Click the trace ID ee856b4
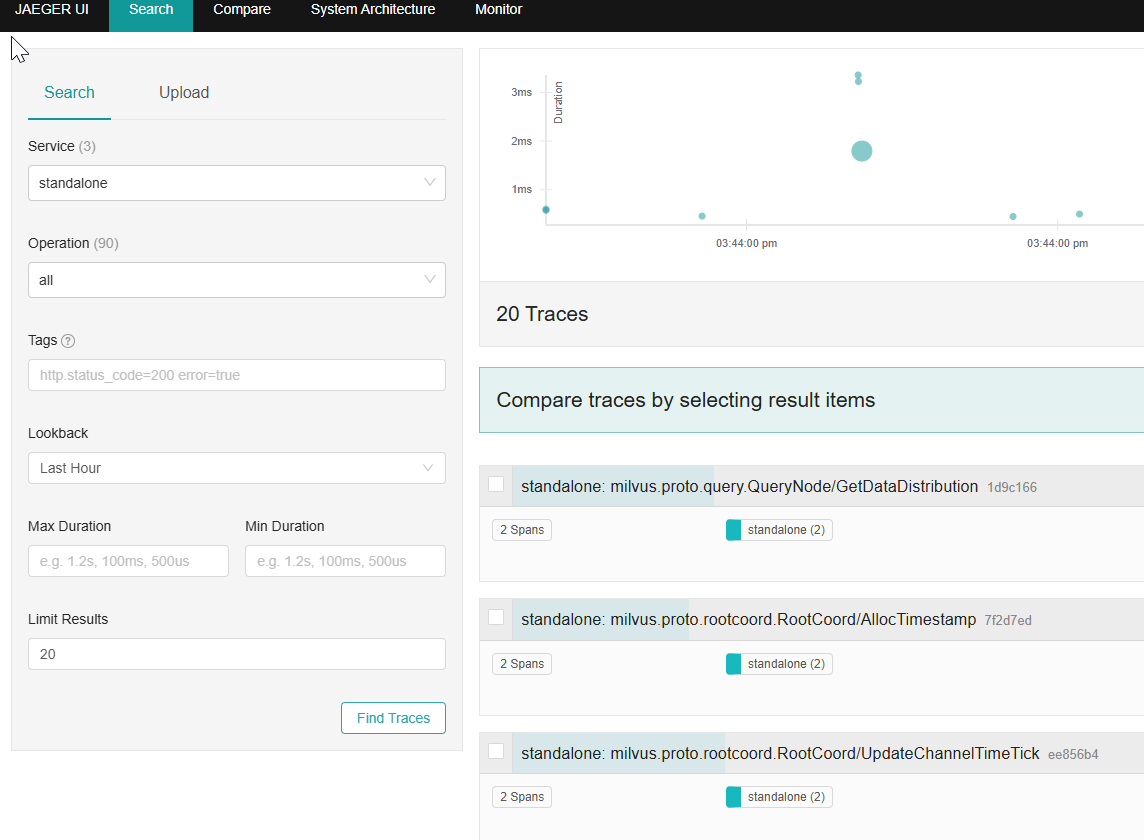The width and height of the screenshot is (1144, 840). 1072,755
